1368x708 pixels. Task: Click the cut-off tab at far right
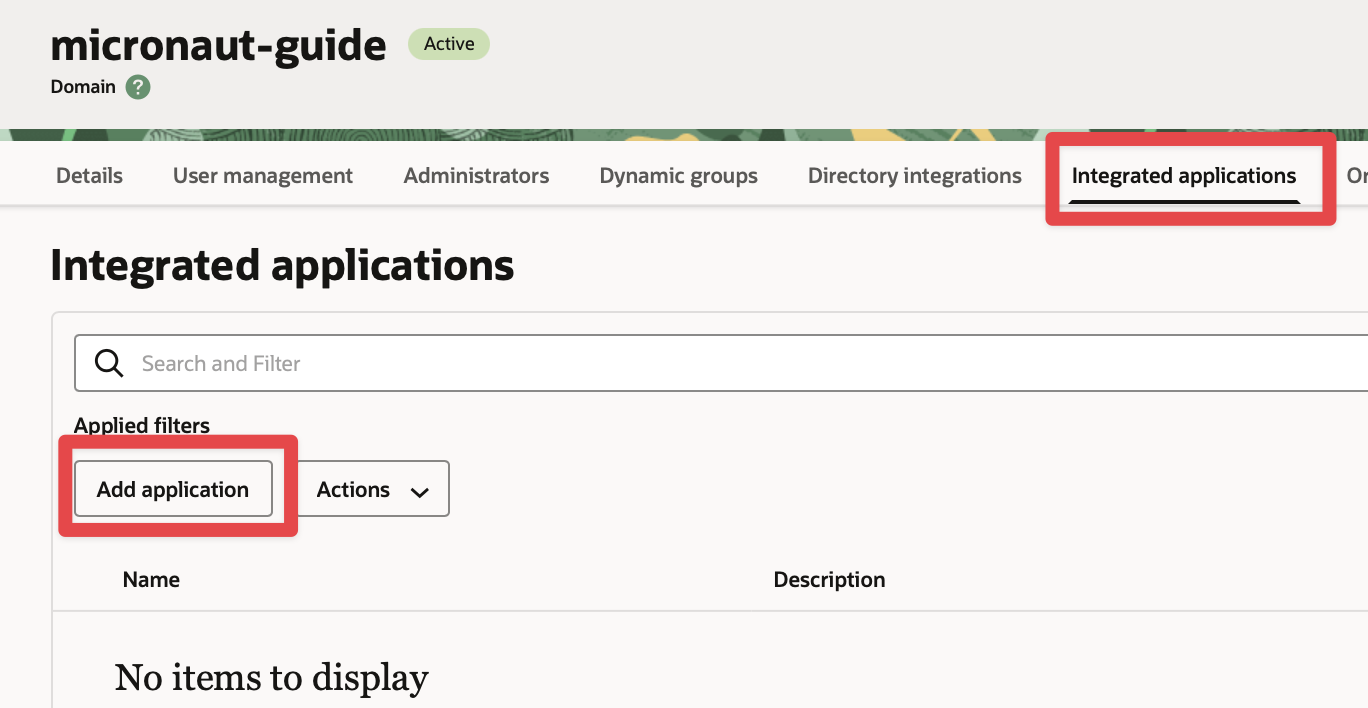click(x=1356, y=176)
